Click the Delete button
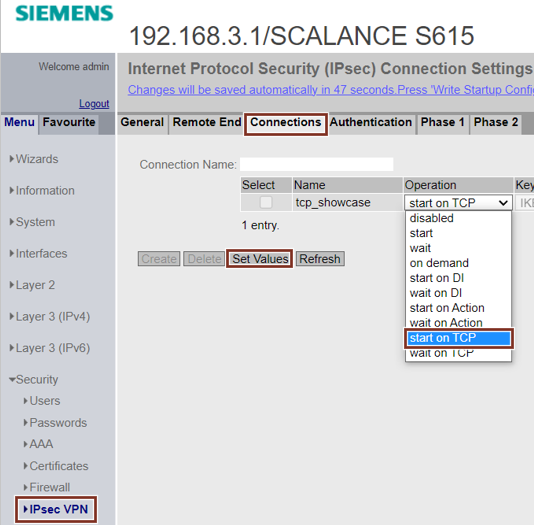Viewport: 534px width, 525px height. click(204, 259)
